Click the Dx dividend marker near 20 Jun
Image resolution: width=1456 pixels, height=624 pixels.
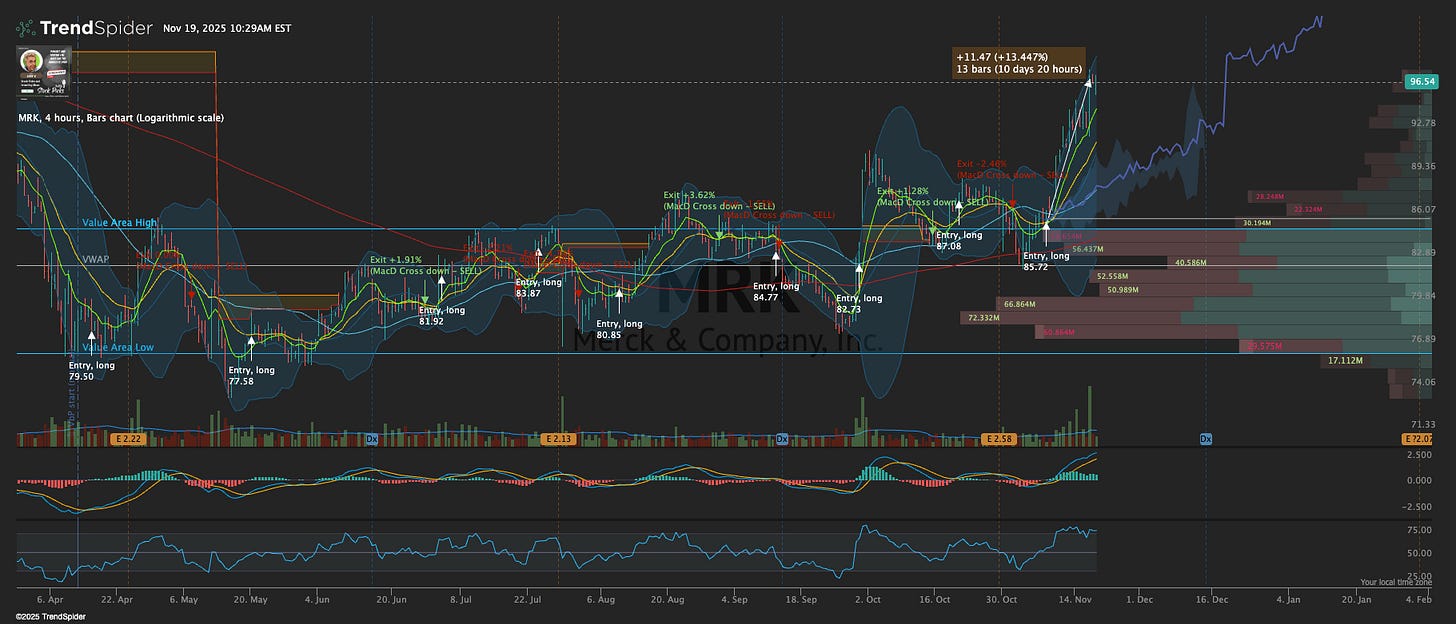[372, 439]
